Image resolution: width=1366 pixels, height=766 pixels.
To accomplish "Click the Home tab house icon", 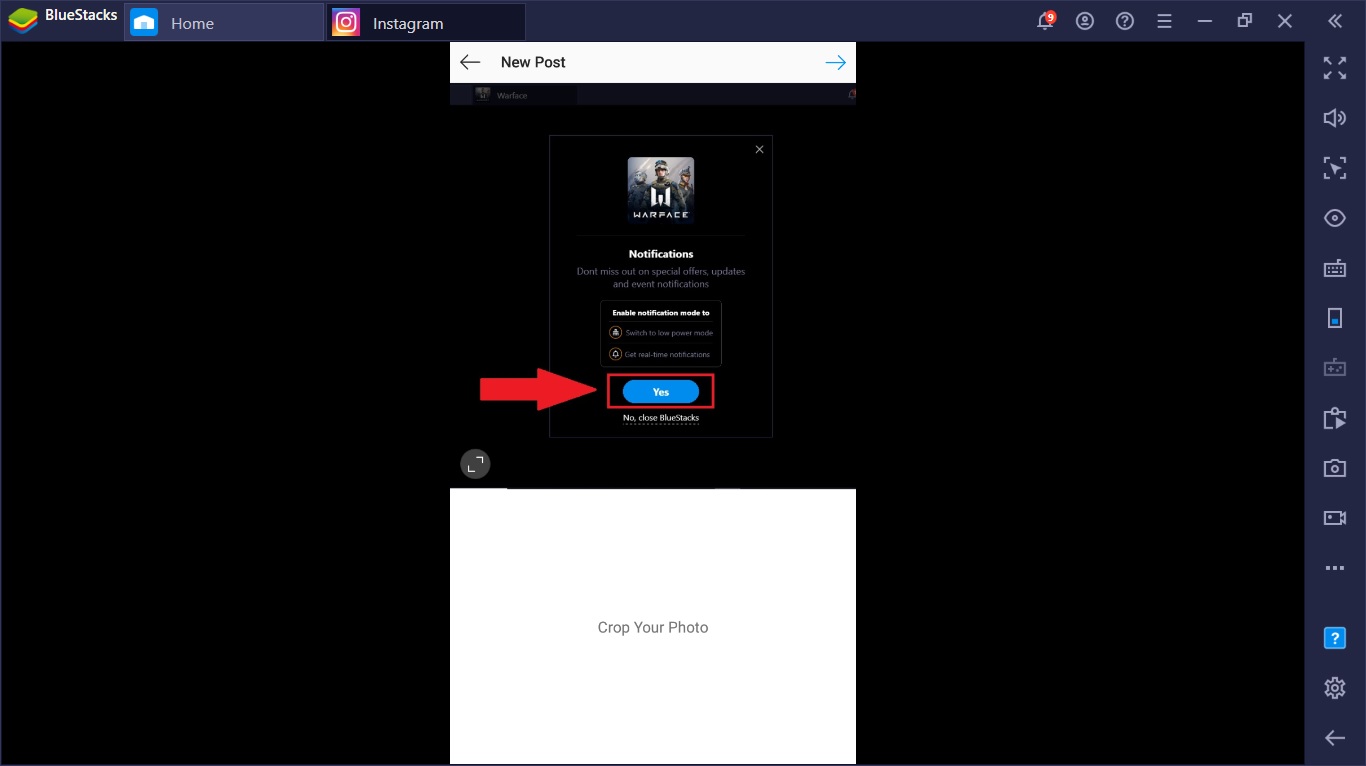I will (144, 22).
